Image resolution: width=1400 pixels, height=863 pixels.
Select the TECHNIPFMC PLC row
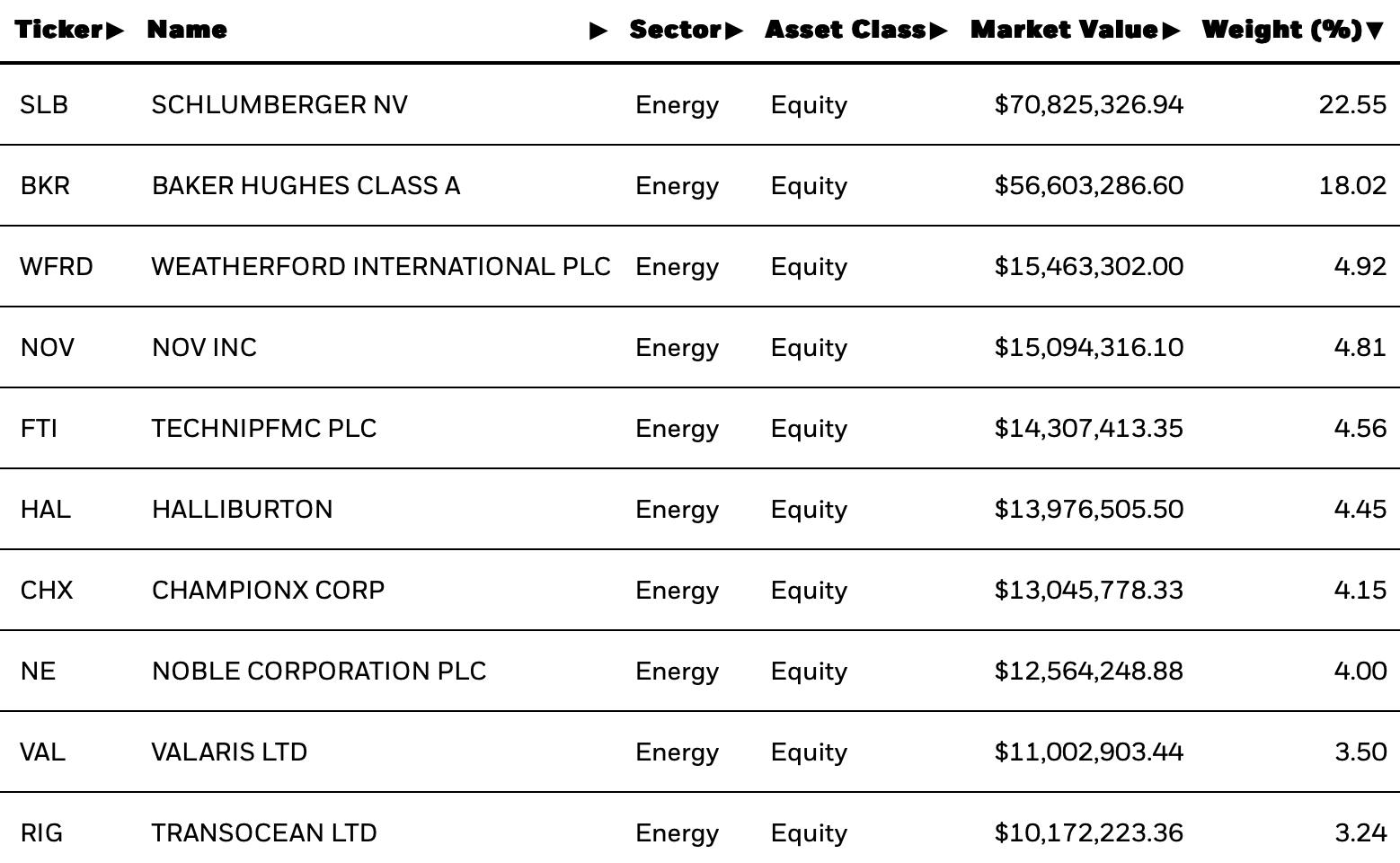[700, 428]
